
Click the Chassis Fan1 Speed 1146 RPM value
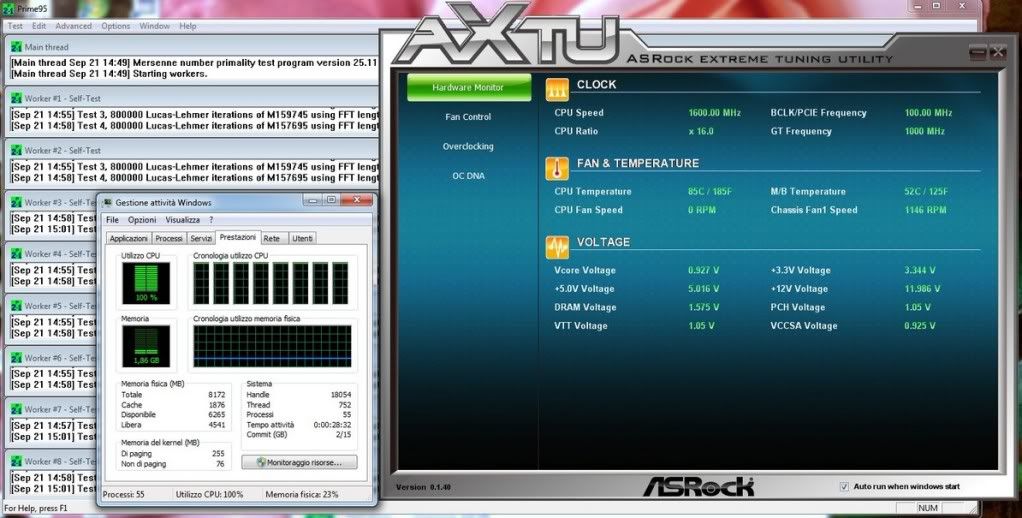coord(926,210)
